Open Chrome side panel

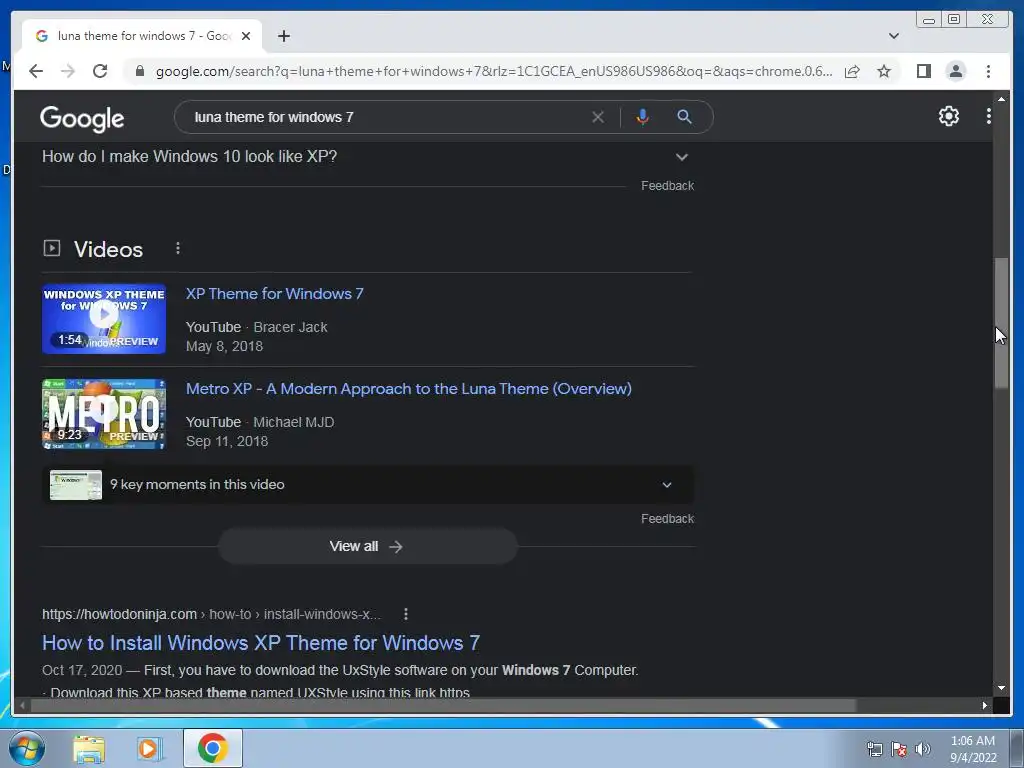coord(923,71)
